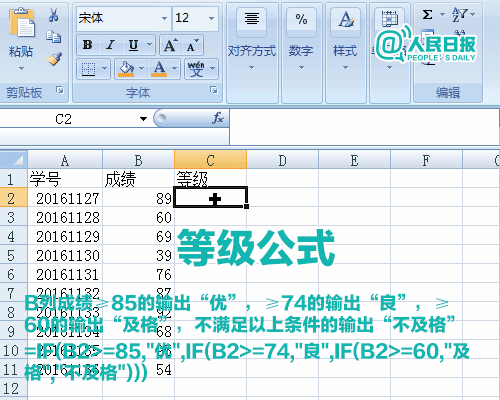Click the phonetic guide (wén) icon
This screenshot has width=500, height=400.
[196, 69]
